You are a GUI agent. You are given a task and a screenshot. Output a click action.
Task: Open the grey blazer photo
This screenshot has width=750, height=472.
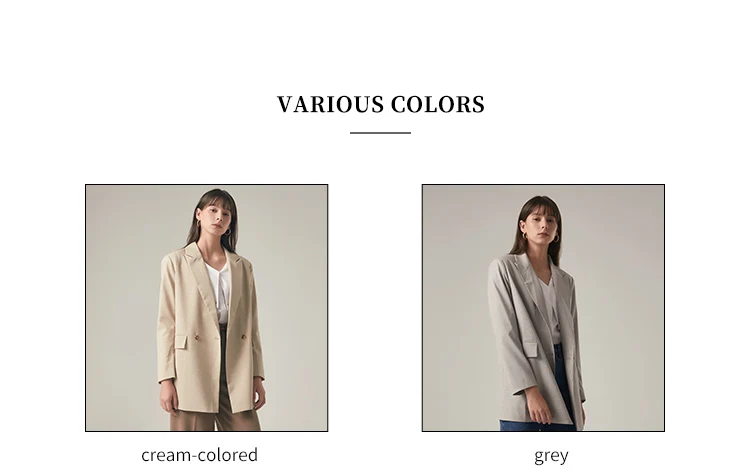coord(543,308)
